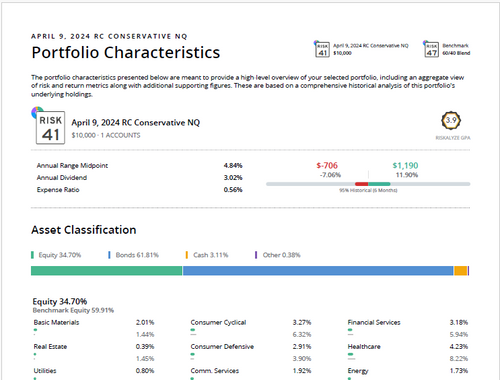500x380 pixels.
Task: Click the Basic Materials sector label
Action: [56, 322]
